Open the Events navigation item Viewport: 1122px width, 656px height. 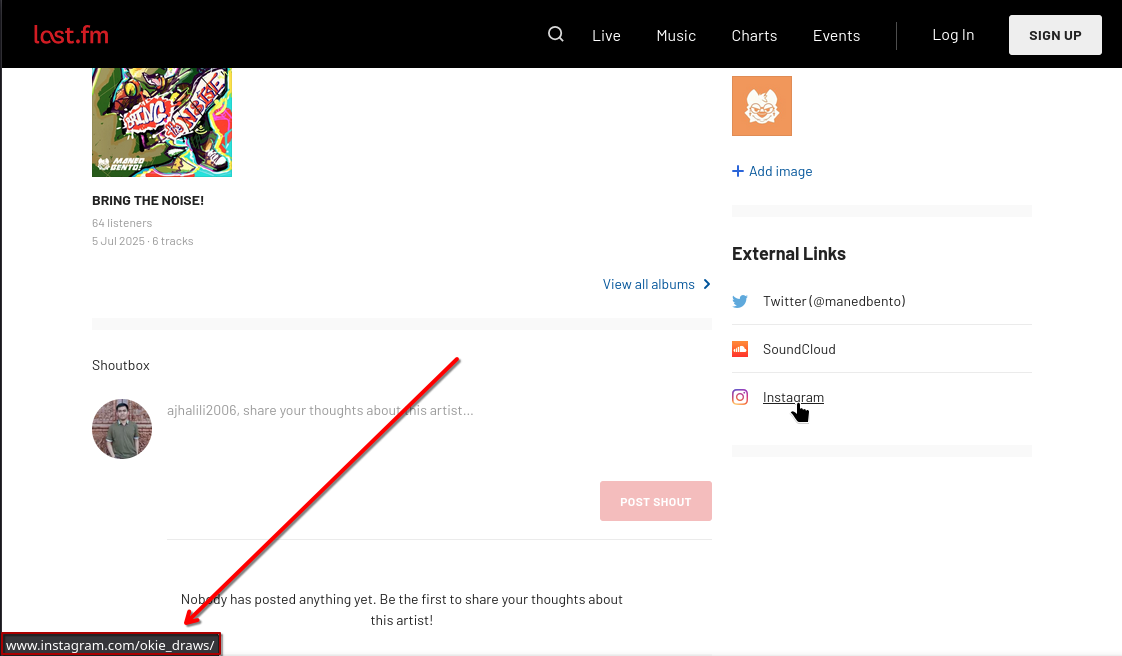[836, 36]
